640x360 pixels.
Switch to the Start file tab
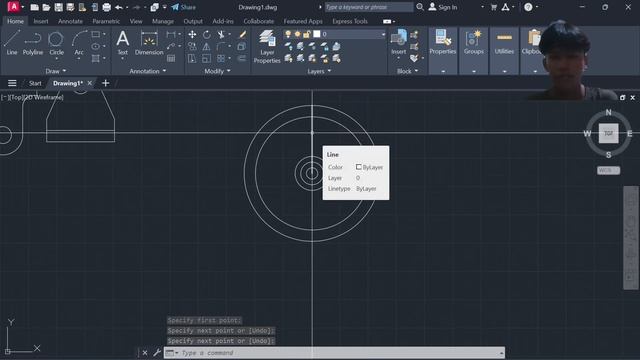pyautogui.click(x=35, y=83)
